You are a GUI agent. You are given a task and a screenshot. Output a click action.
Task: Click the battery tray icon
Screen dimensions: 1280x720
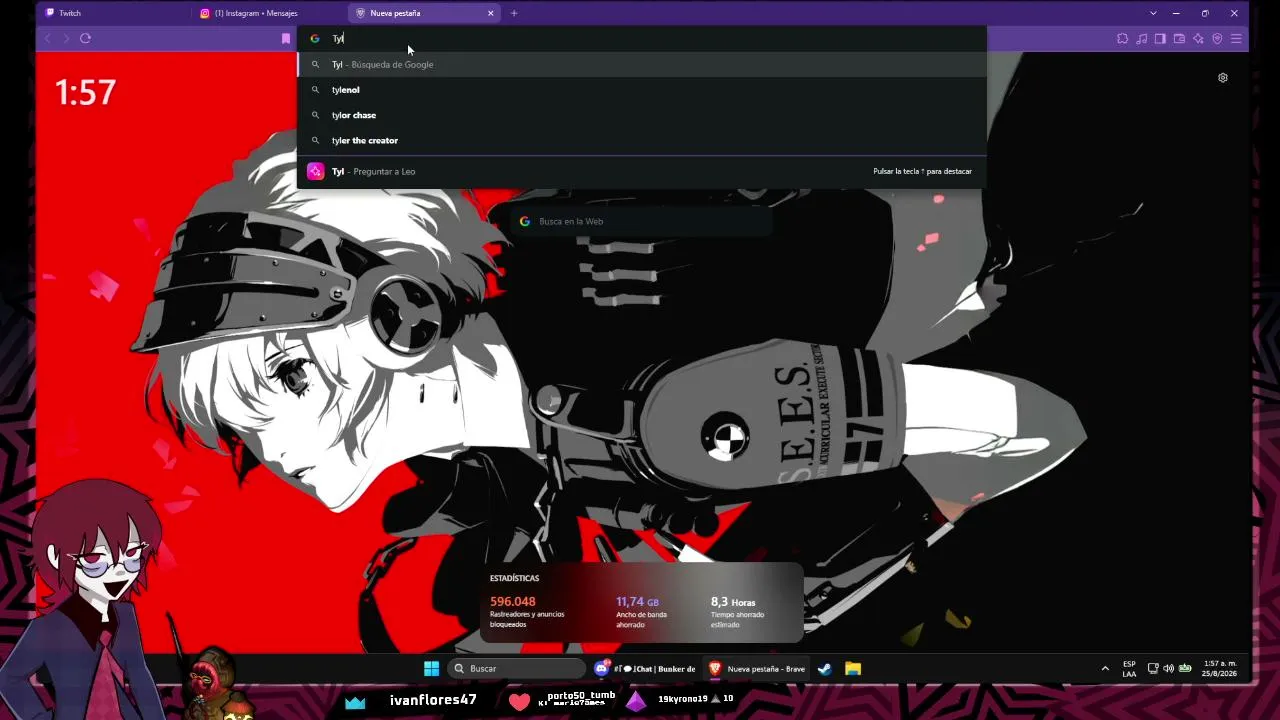coord(1185,669)
